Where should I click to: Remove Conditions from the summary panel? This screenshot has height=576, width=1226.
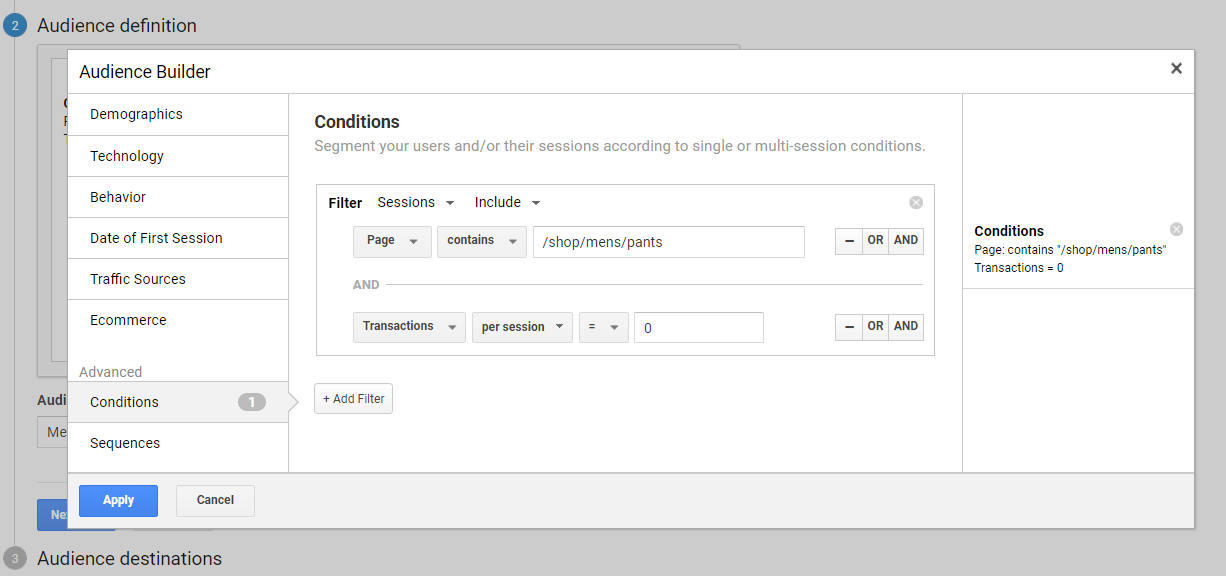pyautogui.click(x=1176, y=229)
